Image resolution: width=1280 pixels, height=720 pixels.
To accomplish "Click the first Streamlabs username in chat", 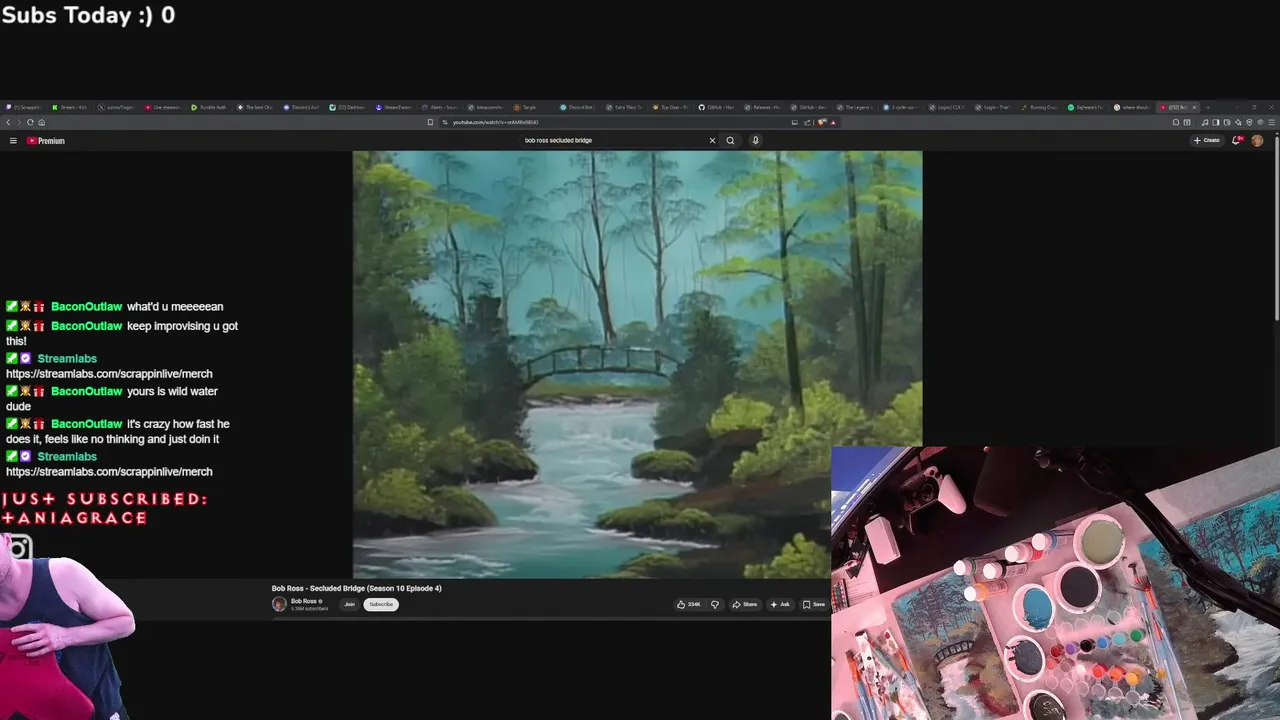I will tap(67, 359).
